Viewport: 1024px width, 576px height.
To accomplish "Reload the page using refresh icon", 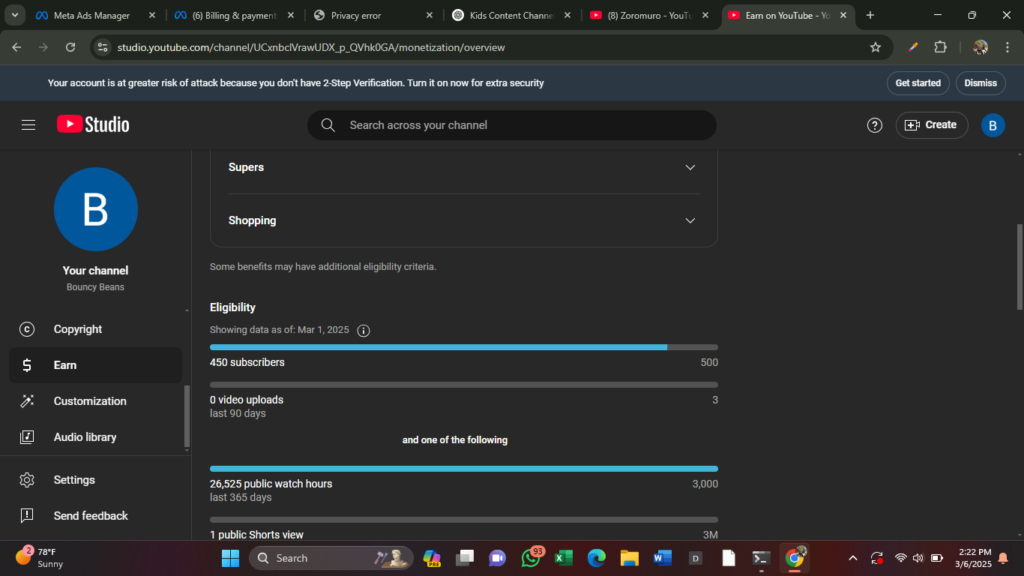I will (70, 47).
